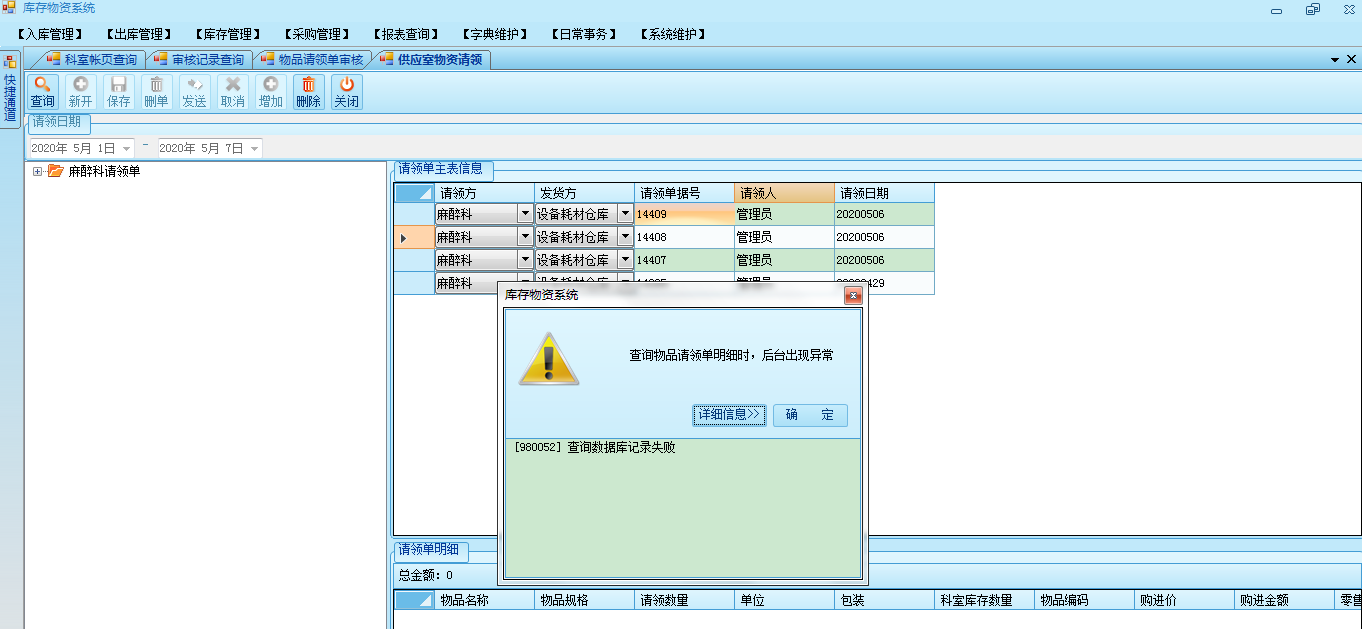Viewport: 1362px width, 629px height.
Task: Click the 确定 button in the dialog
Action: 810,415
